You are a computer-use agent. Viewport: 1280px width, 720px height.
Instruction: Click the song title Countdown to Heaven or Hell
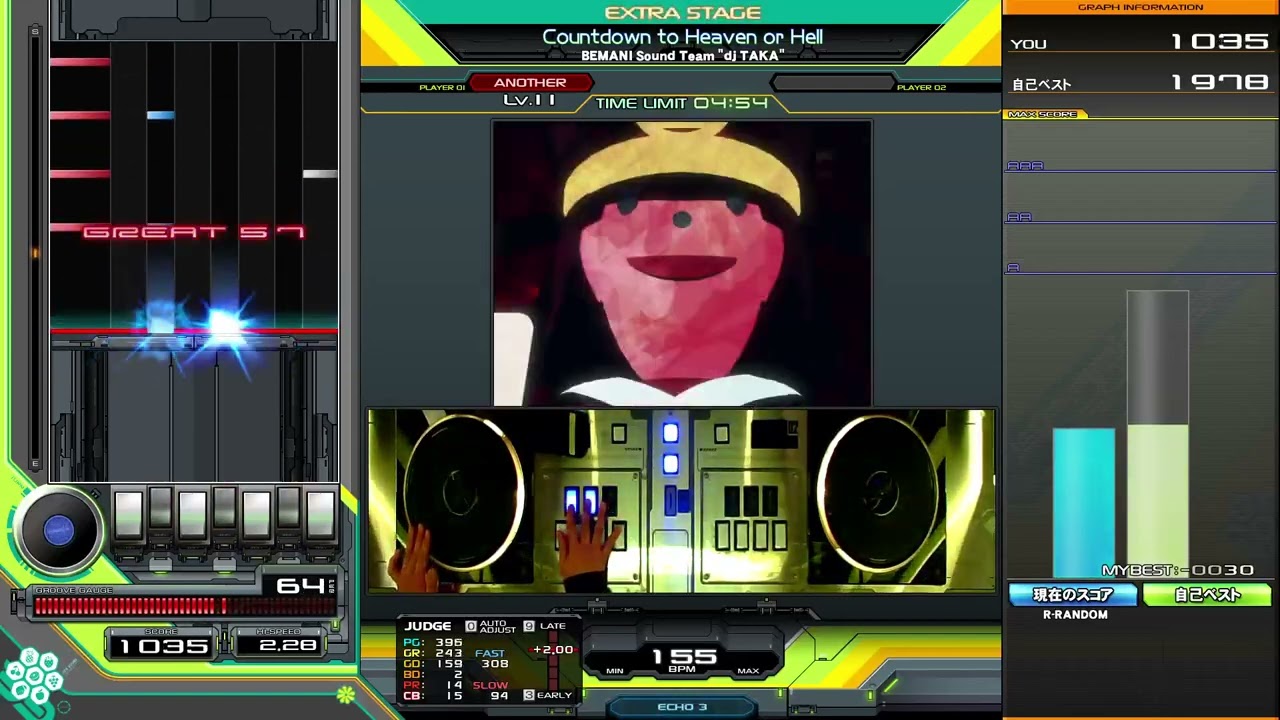(x=683, y=37)
